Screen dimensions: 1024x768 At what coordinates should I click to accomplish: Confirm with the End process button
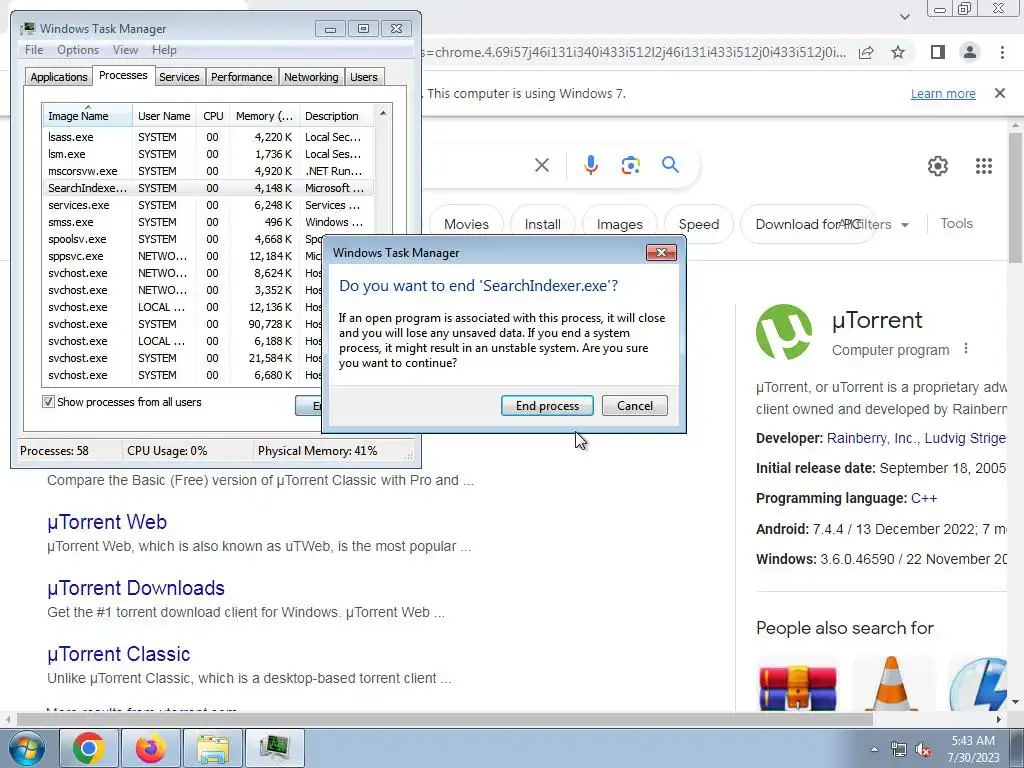(x=547, y=406)
